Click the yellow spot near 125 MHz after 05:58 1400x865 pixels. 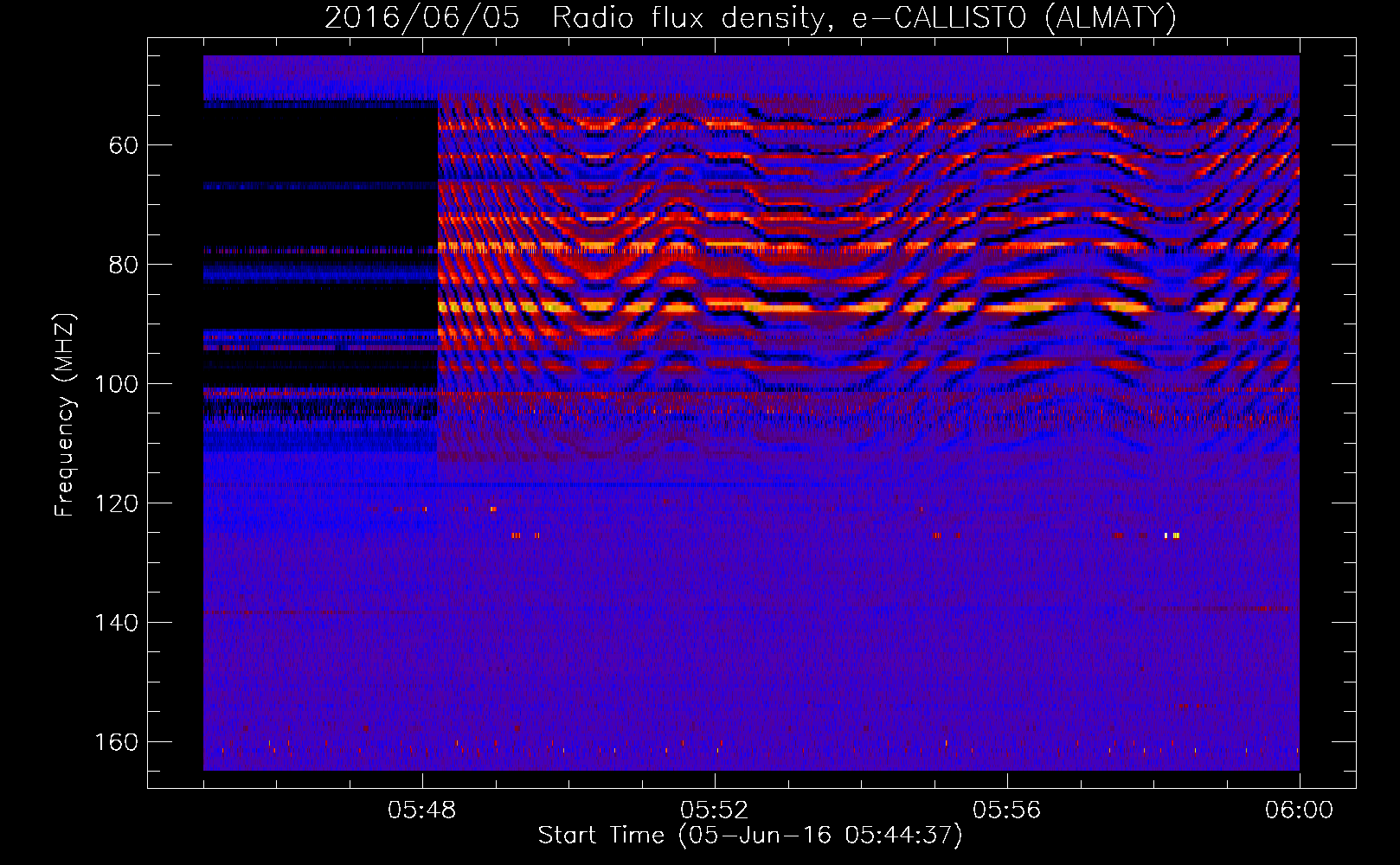(x=1172, y=535)
